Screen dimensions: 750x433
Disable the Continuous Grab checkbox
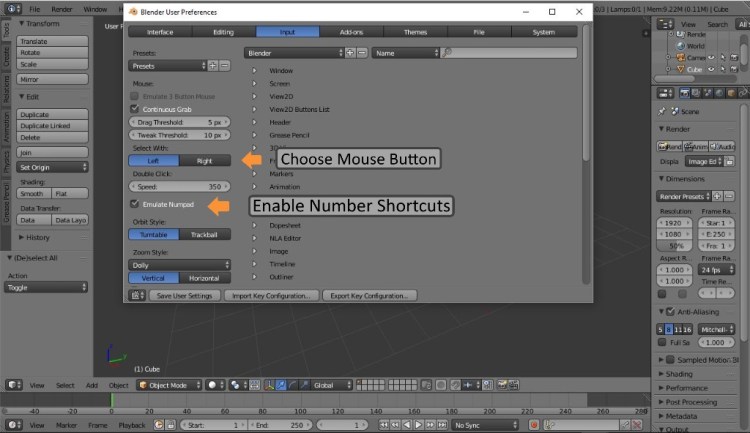(135, 108)
